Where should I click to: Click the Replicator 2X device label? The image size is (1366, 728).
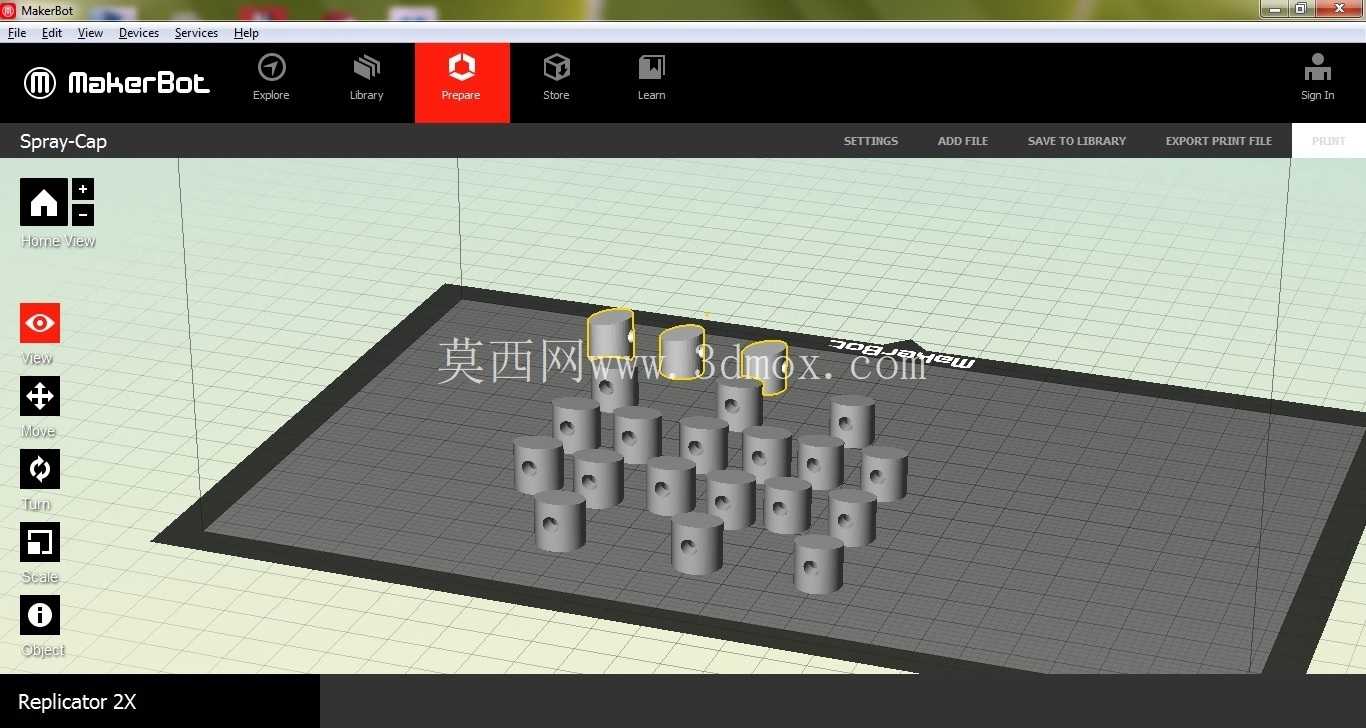pyautogui.click(x=77, y=702)
